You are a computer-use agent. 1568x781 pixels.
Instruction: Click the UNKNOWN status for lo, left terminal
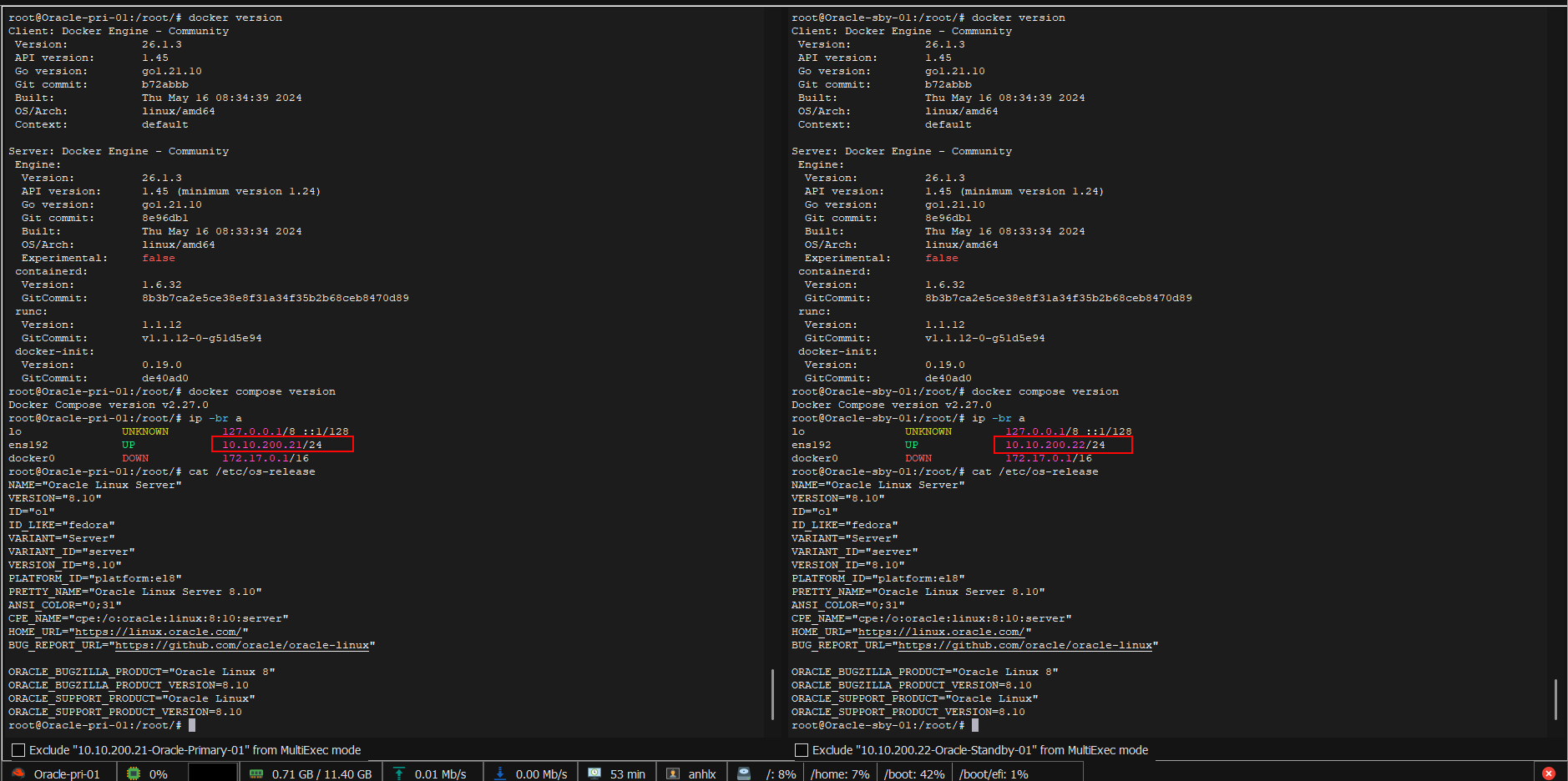[x=145, y=431]
